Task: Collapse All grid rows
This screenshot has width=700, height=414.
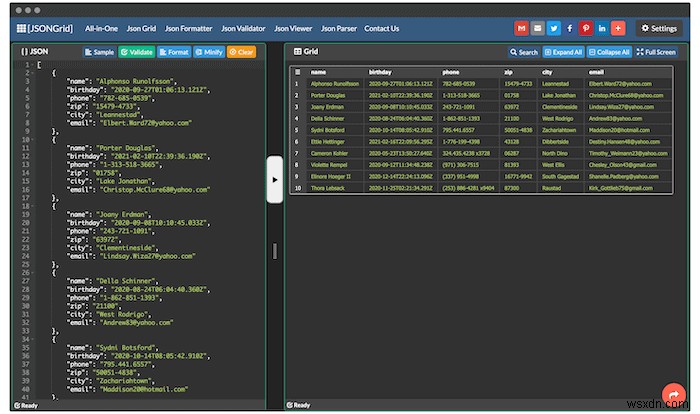Action: tap(609, 52)
